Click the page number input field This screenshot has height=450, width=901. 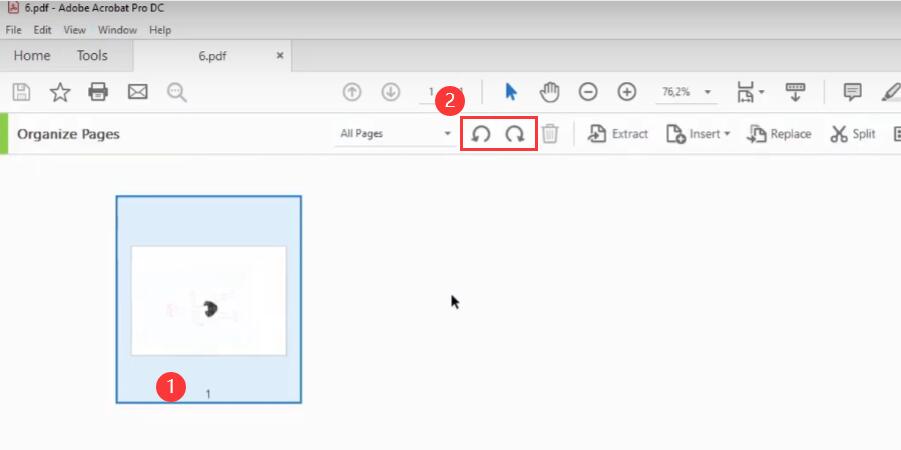(432, 92)
